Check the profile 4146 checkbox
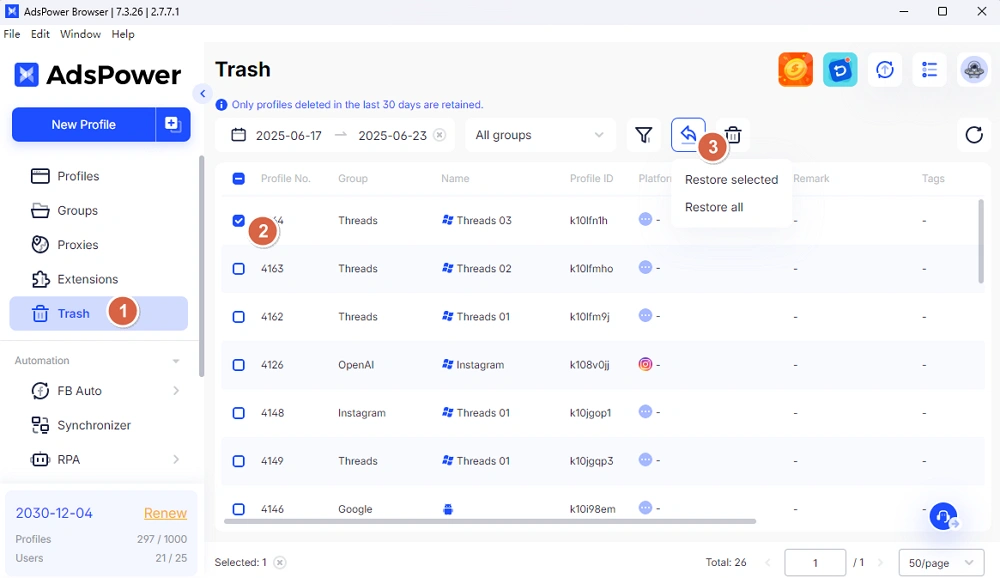This screenshot has height=578, width=1000. tap(239, 509)
